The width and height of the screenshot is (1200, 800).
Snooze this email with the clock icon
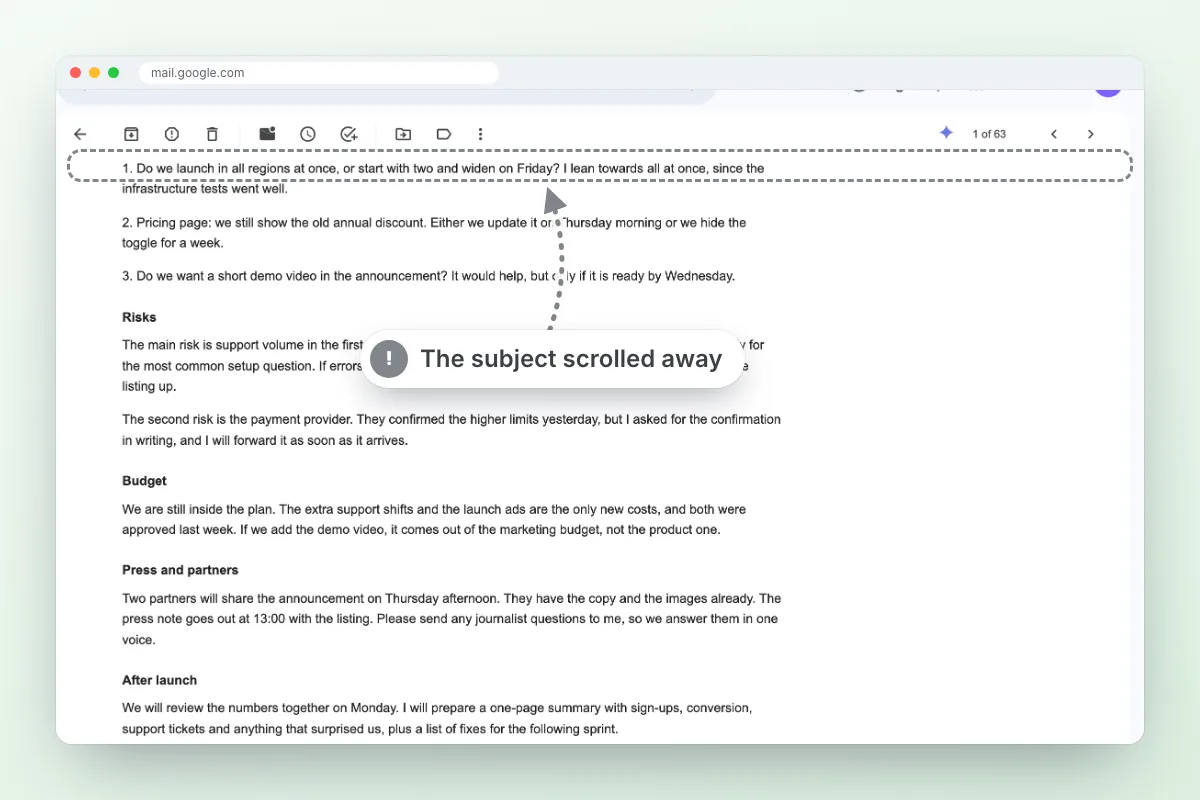(x=308, y=134)
